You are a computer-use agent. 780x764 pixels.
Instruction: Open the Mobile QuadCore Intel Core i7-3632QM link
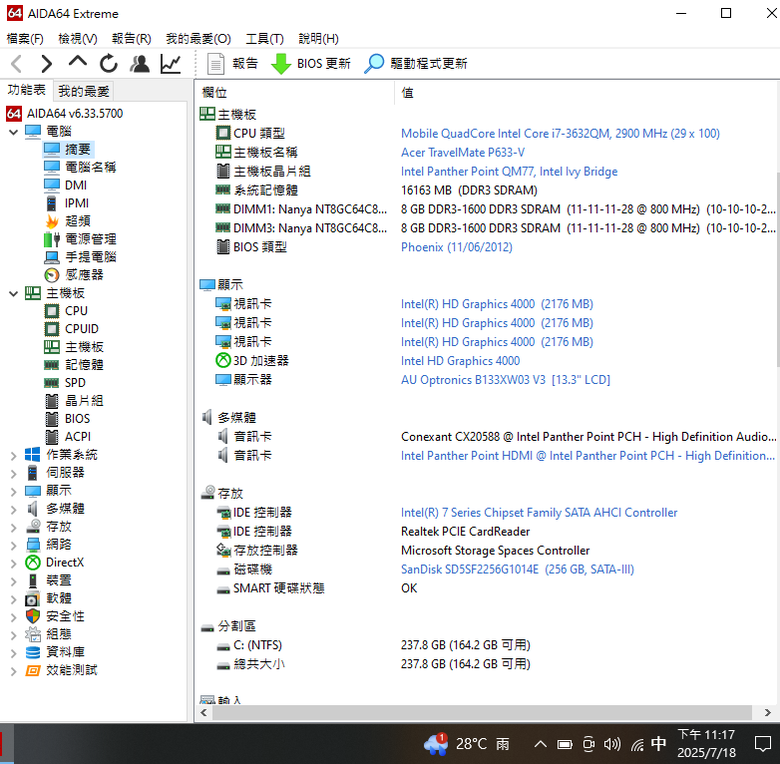pyautogui.click(x=560, y=133)
